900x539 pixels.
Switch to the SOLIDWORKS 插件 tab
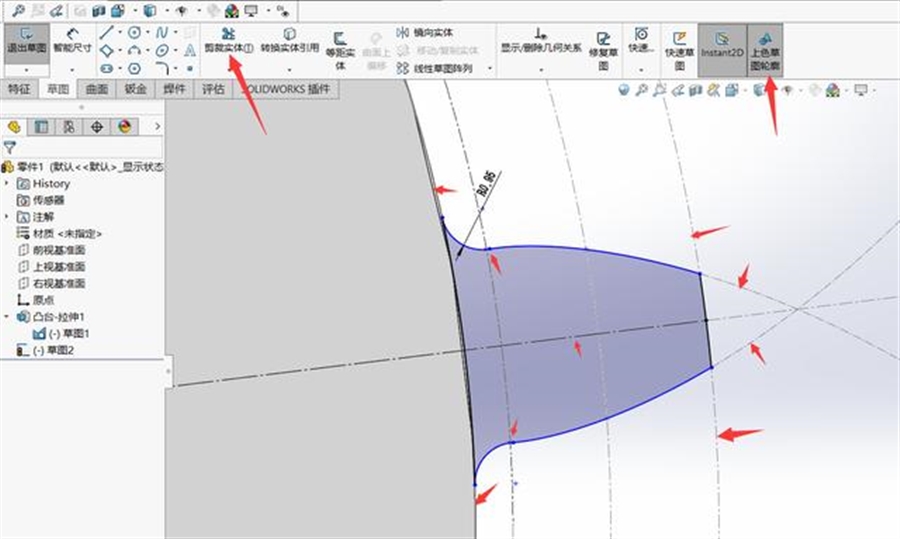coord(286,89)
